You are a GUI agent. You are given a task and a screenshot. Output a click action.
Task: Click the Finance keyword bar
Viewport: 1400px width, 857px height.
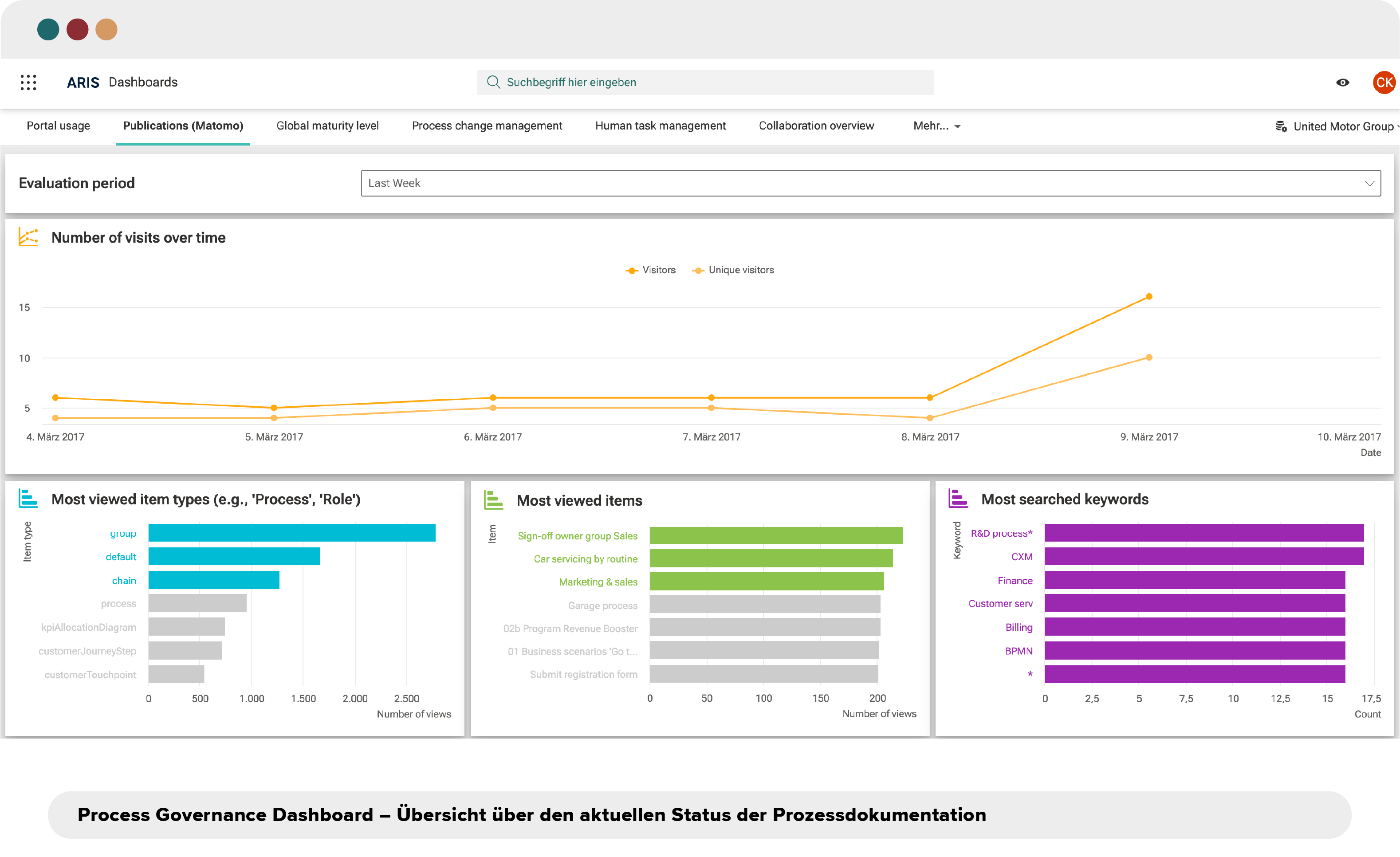1195,580
